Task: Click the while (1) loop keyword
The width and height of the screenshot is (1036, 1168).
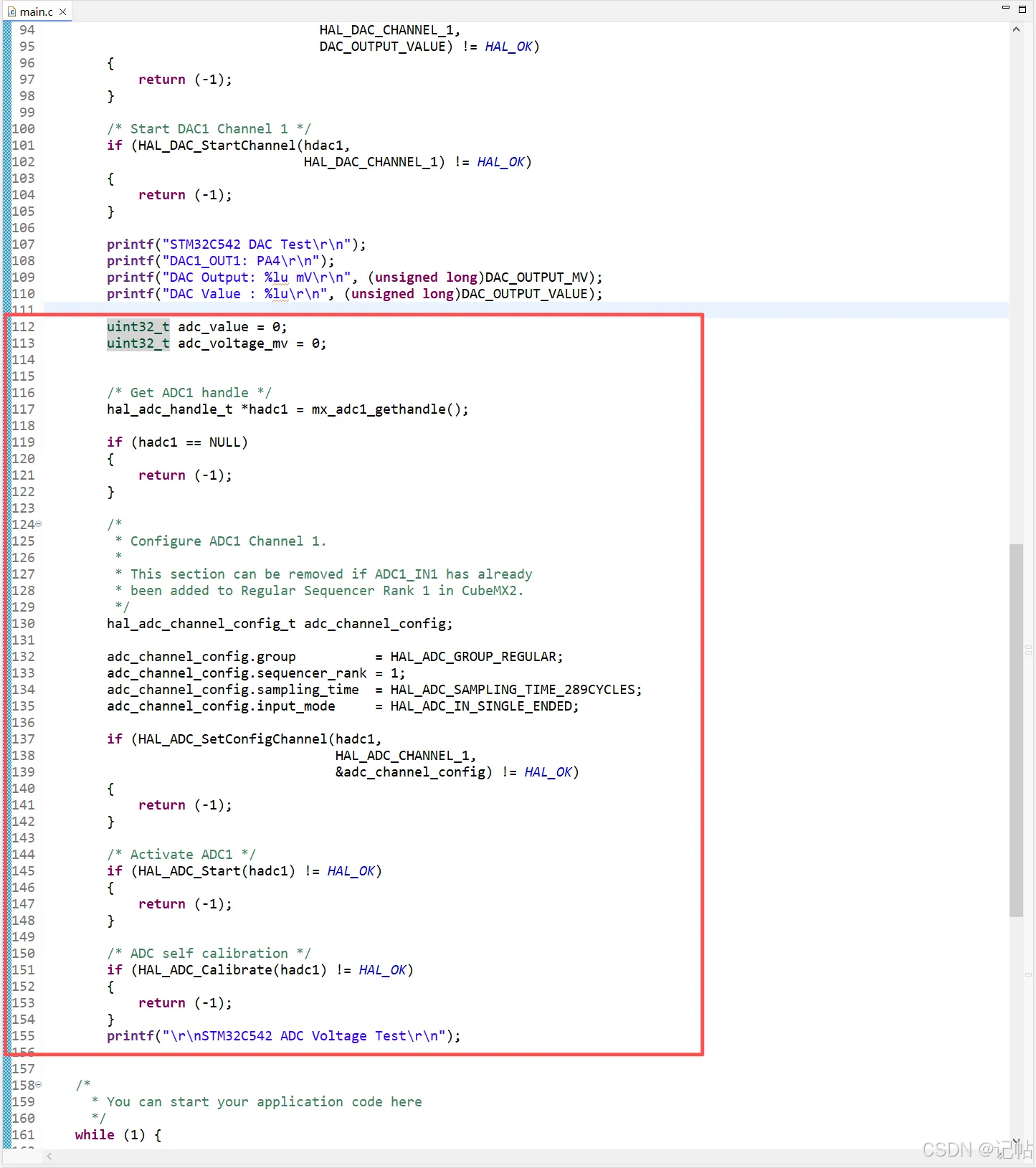Action: coord(95,1135)
